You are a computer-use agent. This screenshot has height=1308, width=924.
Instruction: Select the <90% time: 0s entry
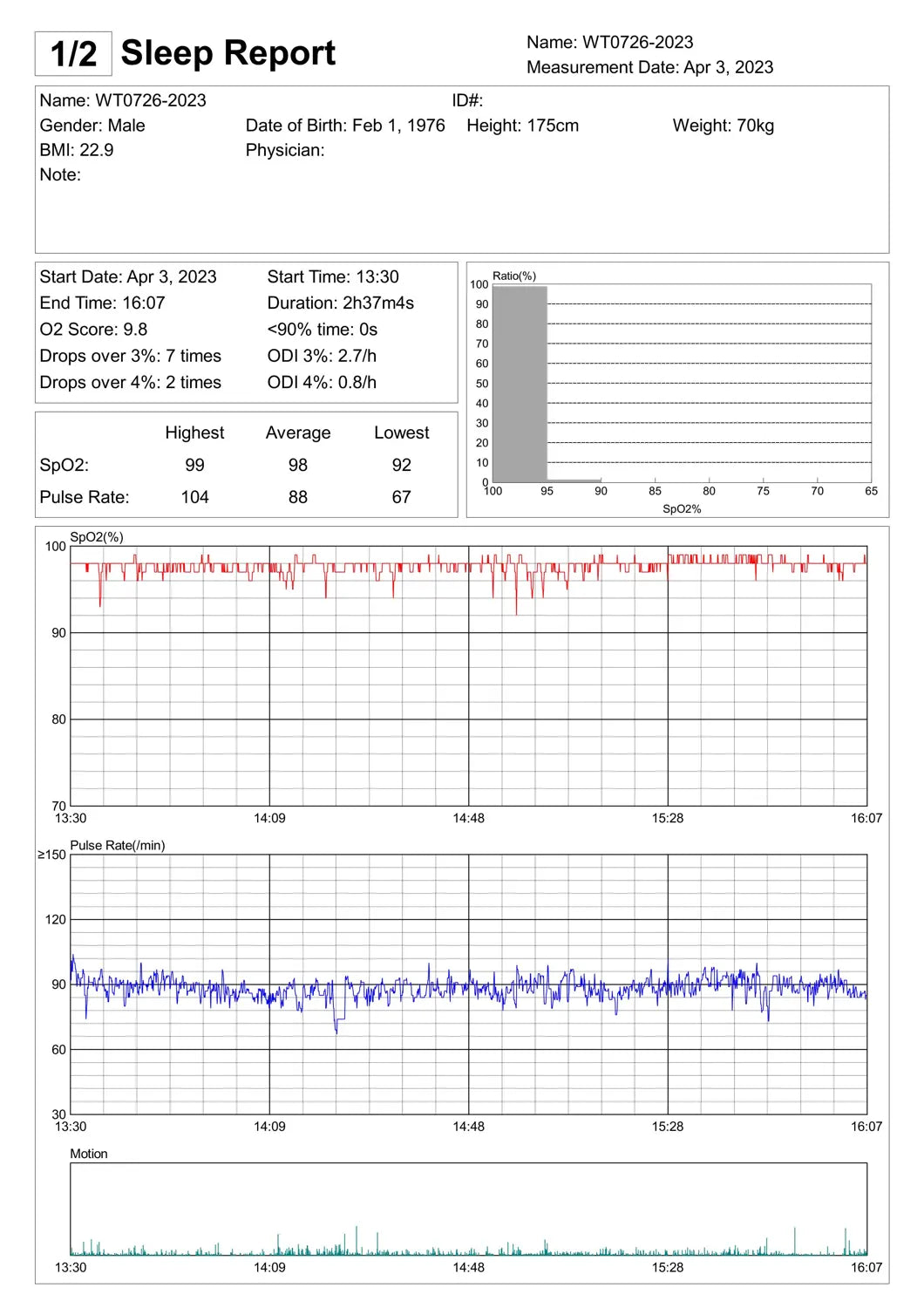(x=322, y=330)
